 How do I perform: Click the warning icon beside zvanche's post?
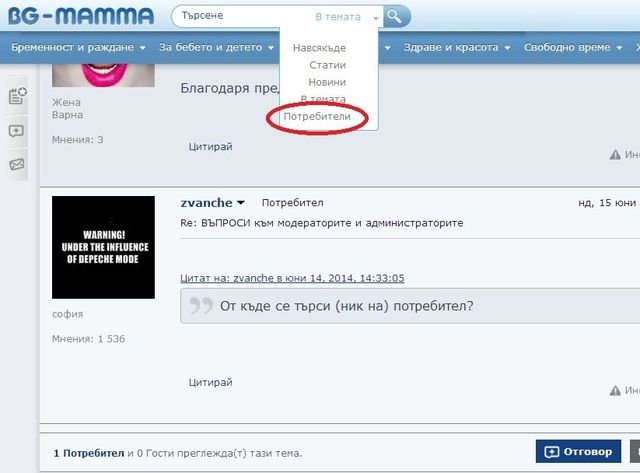click(616, 382)
